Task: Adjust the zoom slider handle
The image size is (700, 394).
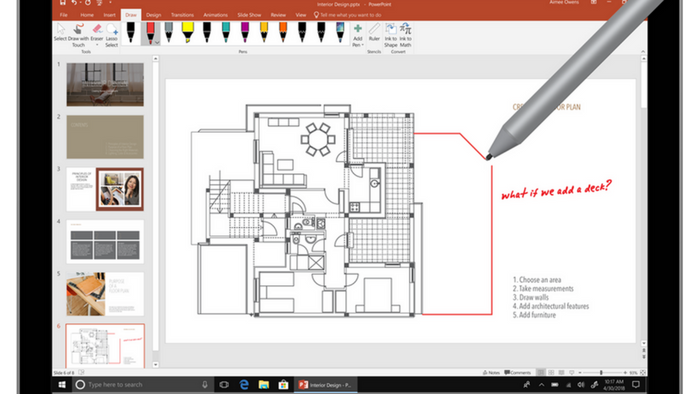Action: pyautogui.click(x=601, y=373)
